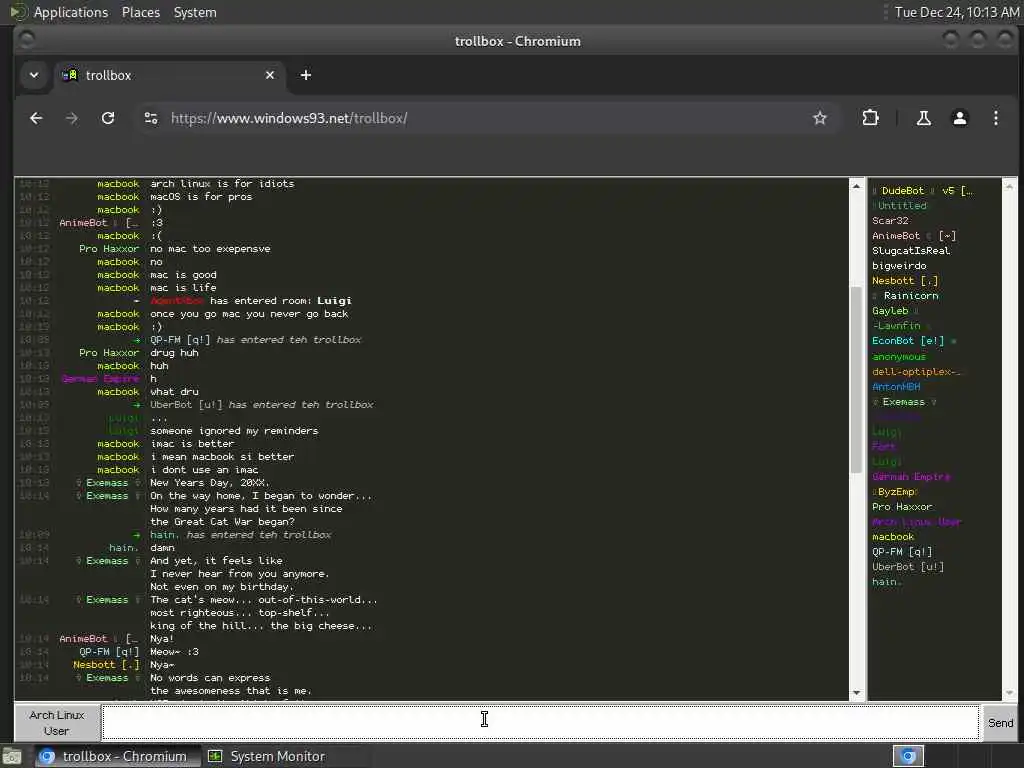The image size is (1024, 768).
Task: Select SlugcatIsReal in user list
Action: 911,251
